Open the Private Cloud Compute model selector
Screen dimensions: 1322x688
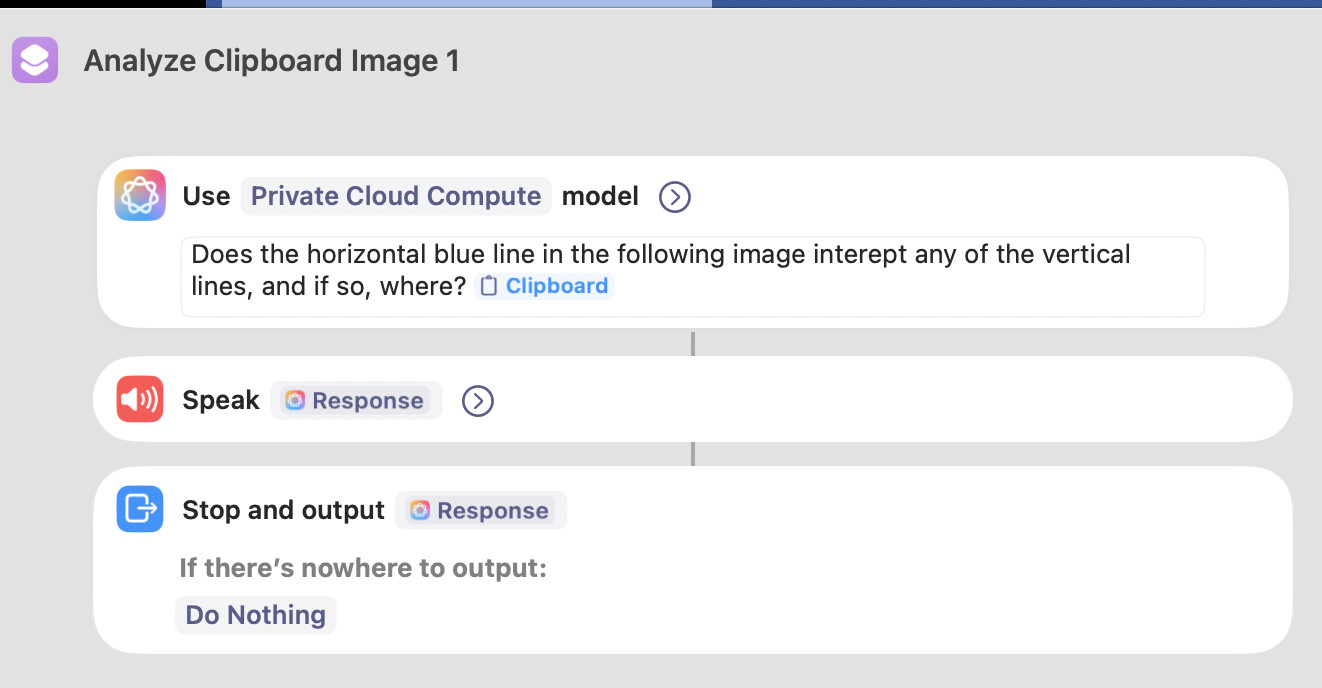point(396,196)
